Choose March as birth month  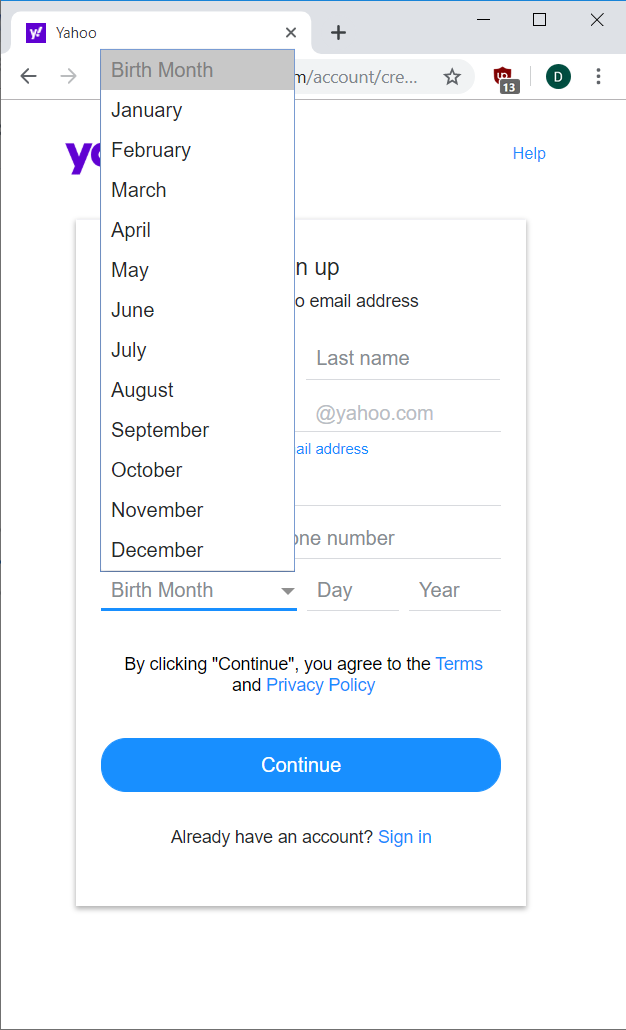pos(139,190)
